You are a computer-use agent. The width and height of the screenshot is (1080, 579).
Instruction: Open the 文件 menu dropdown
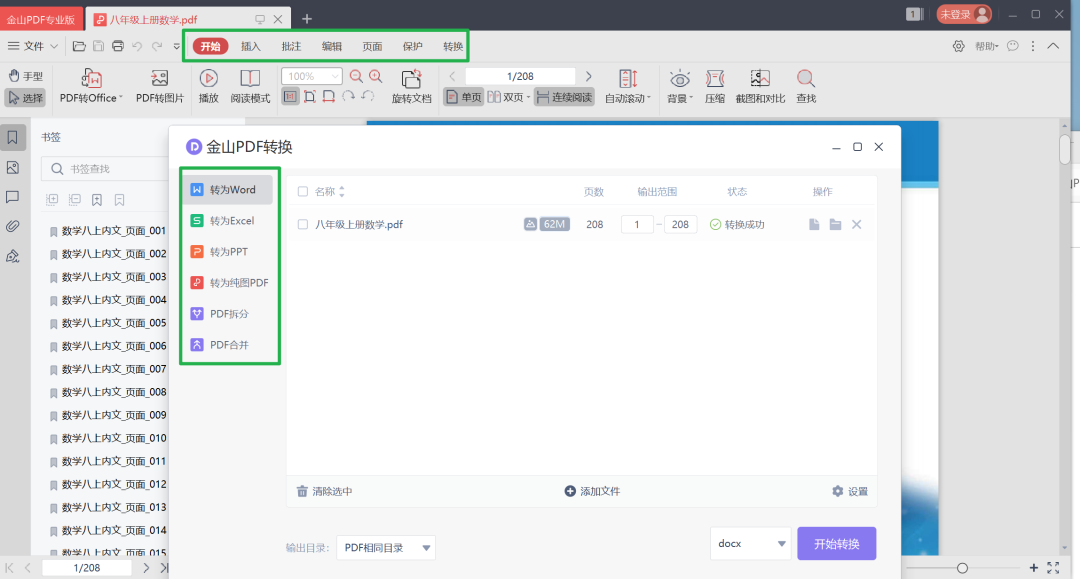[x=32, y=46]
